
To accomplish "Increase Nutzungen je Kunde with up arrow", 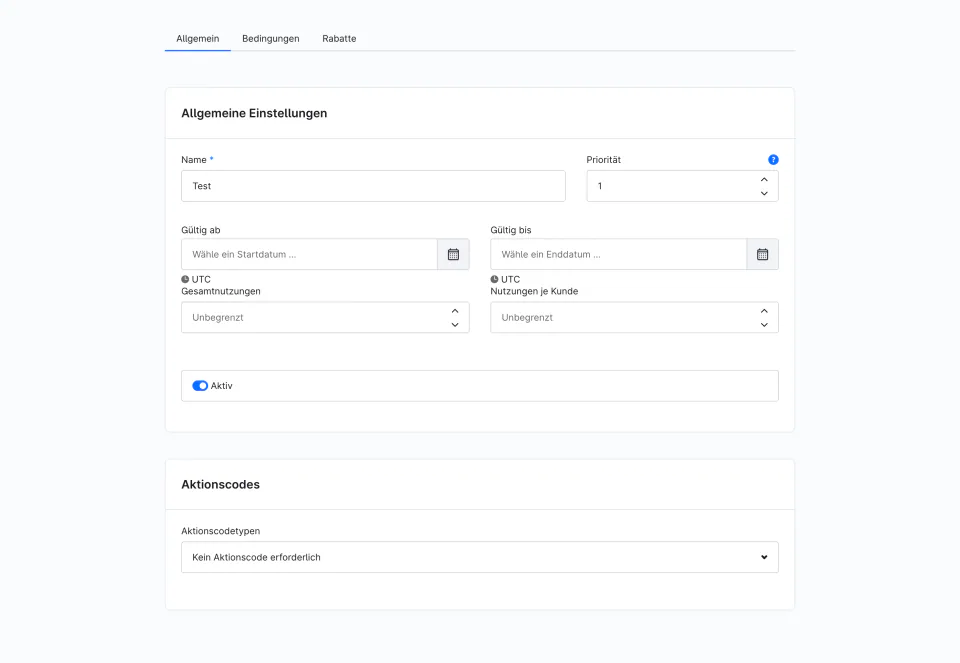I will (x=764, y=311).
